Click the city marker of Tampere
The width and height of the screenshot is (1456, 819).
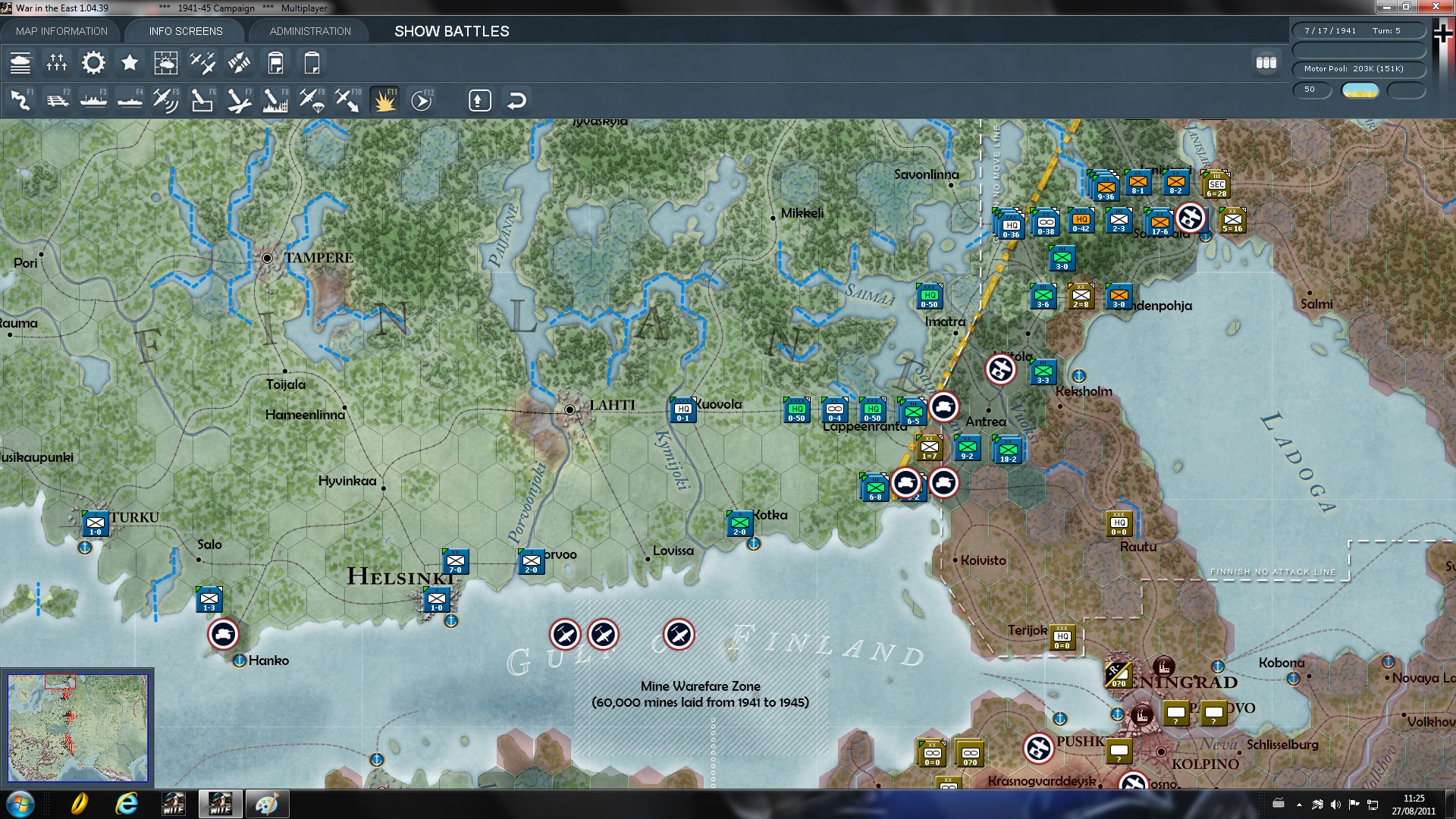click(x=267, y=258)
